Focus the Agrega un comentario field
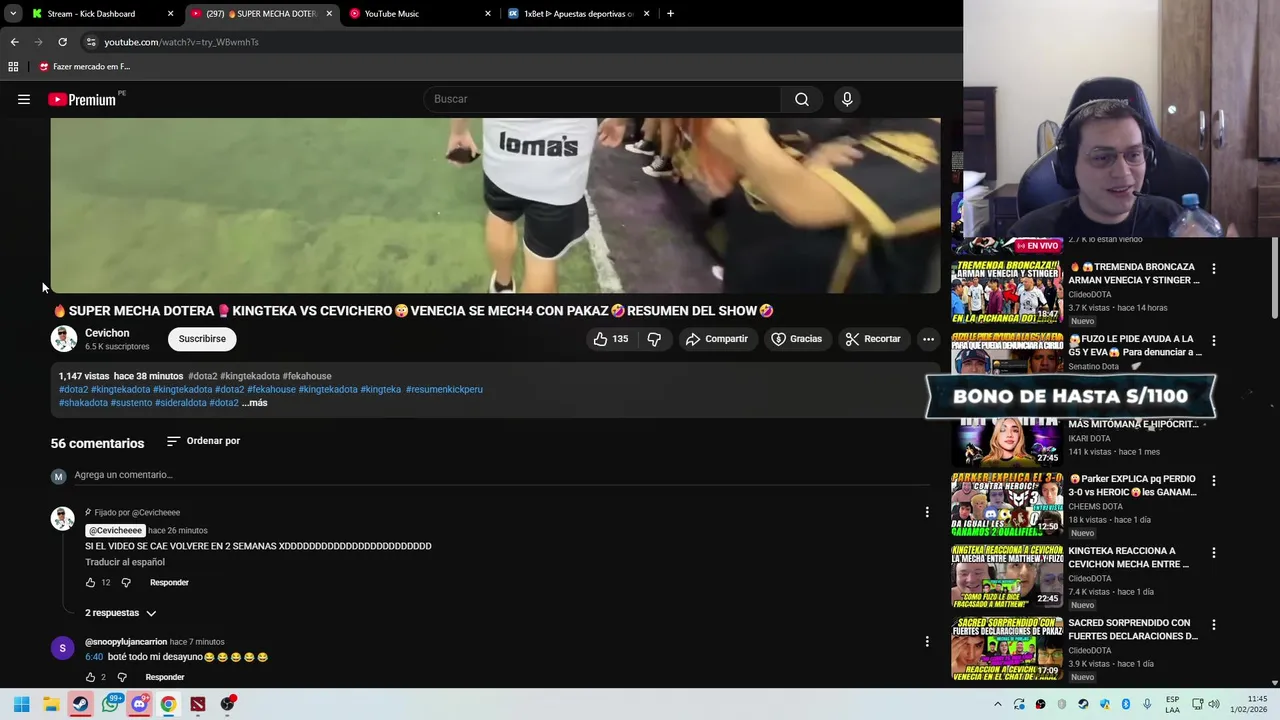Screen dimensions: 1280x720 (x=500, y=475)
